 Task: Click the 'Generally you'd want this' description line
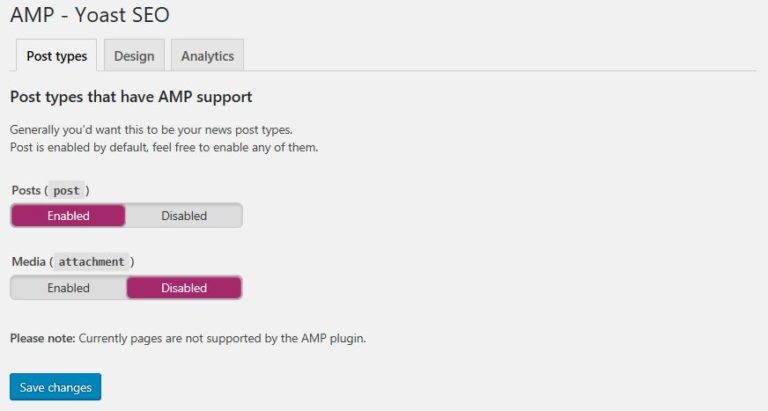click(150, 130)
